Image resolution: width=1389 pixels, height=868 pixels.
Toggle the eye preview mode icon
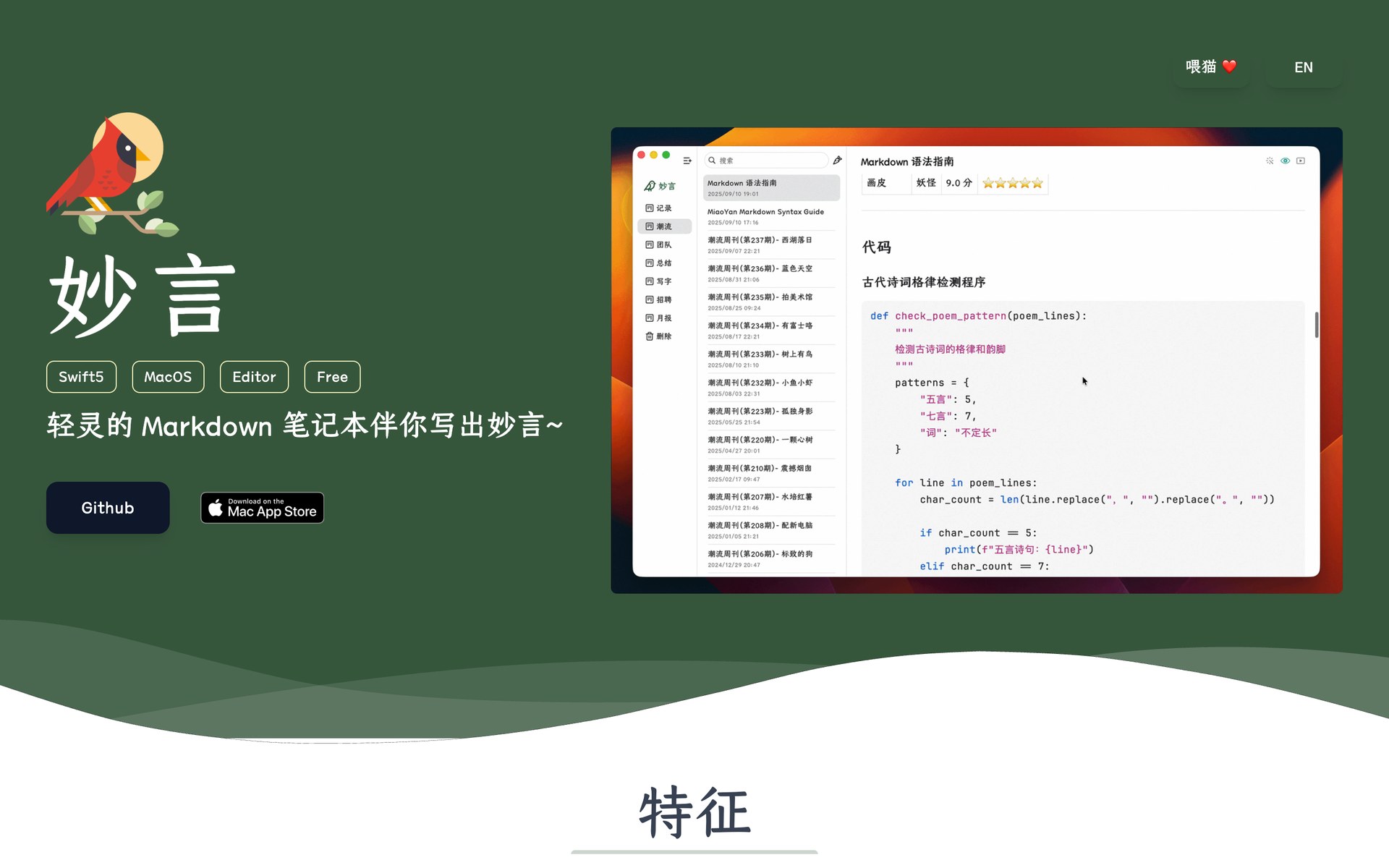coord(1285,161)
